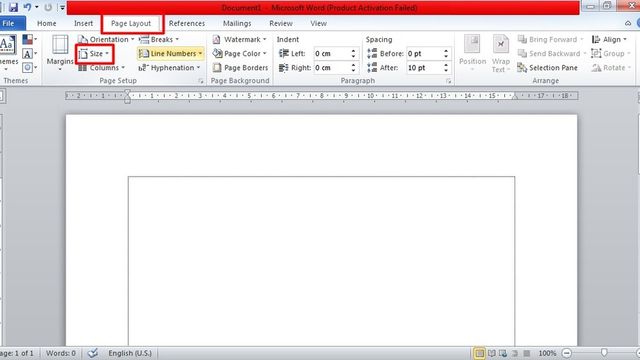Select the Page Layout tab
This screenshot has height=360, width=640.
click(x=131, y=24)
